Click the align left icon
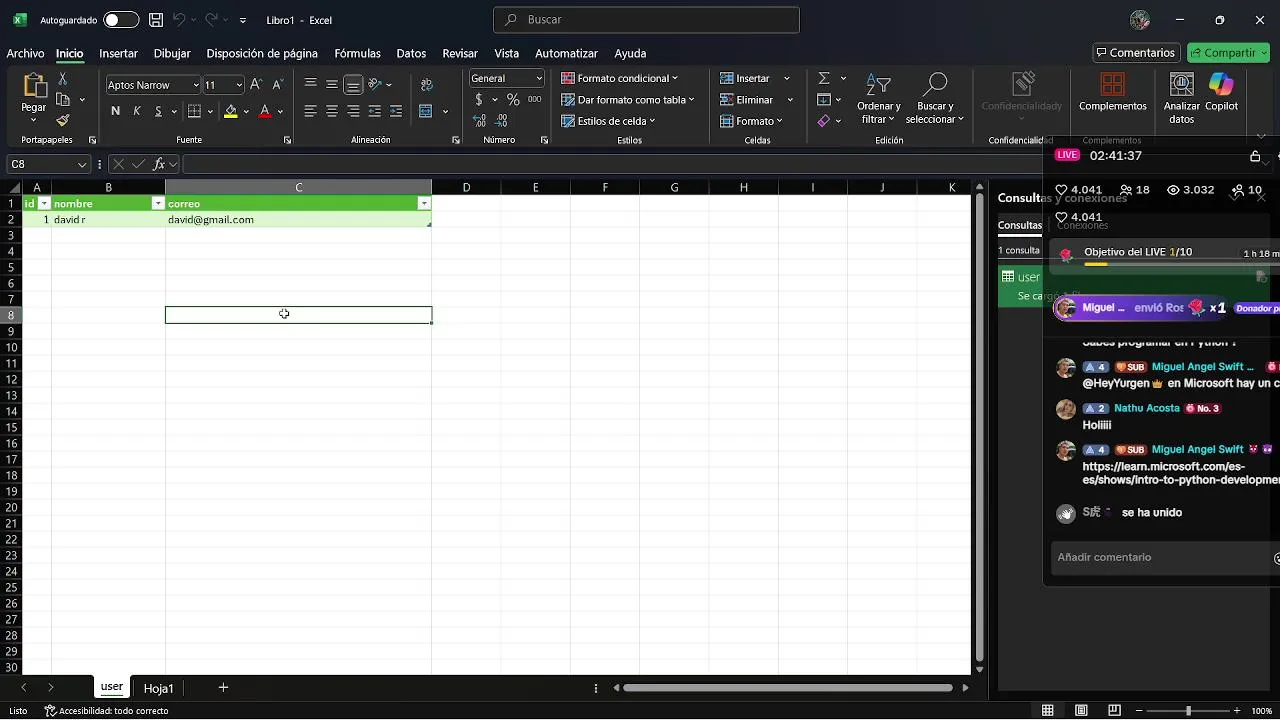Image resolution: width=1280 pixels, height=720 pixels. tap(310, 111)
